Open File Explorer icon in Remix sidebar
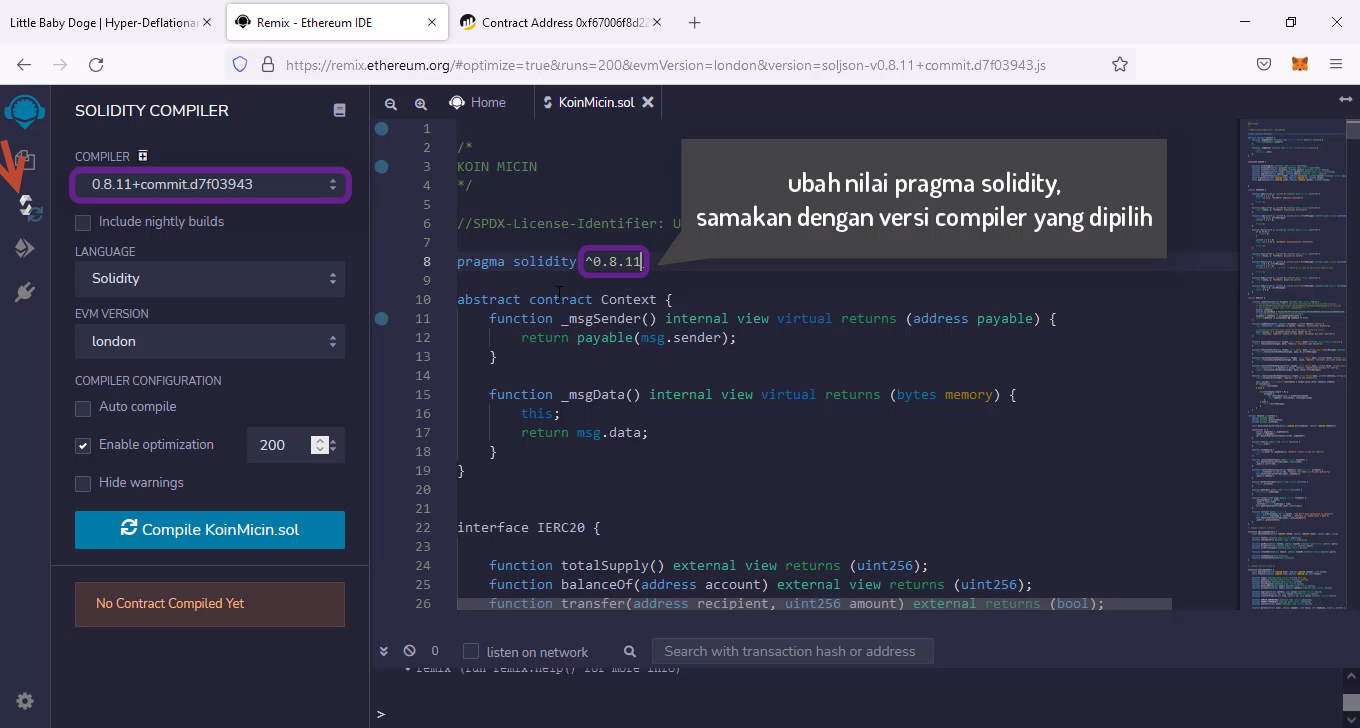The width and height of the screenshot is (1360, 728). pyautogui.click(x=25, y=160)
